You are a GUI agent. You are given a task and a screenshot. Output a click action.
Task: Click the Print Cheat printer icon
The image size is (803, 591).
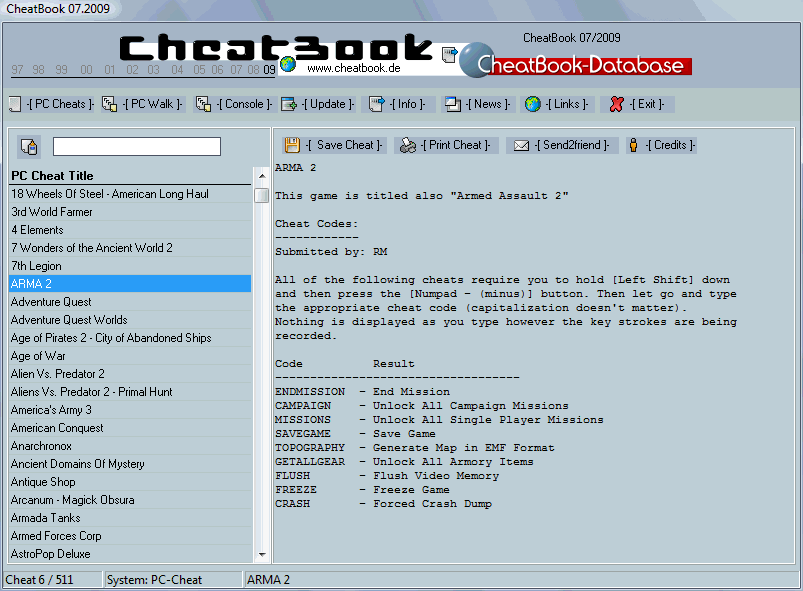coord(408,145)
